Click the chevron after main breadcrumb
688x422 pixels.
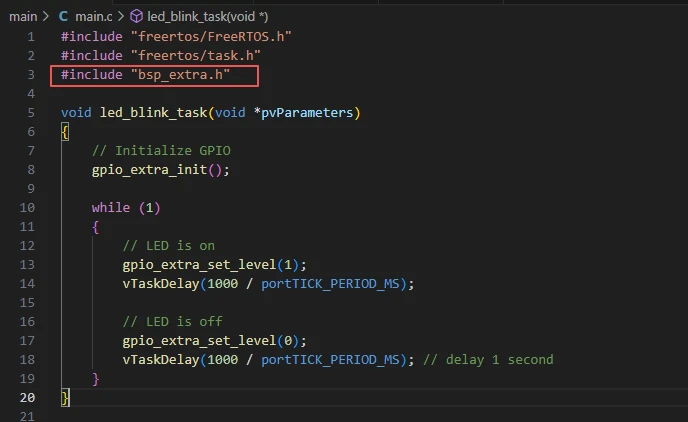[x=47, y=17]
